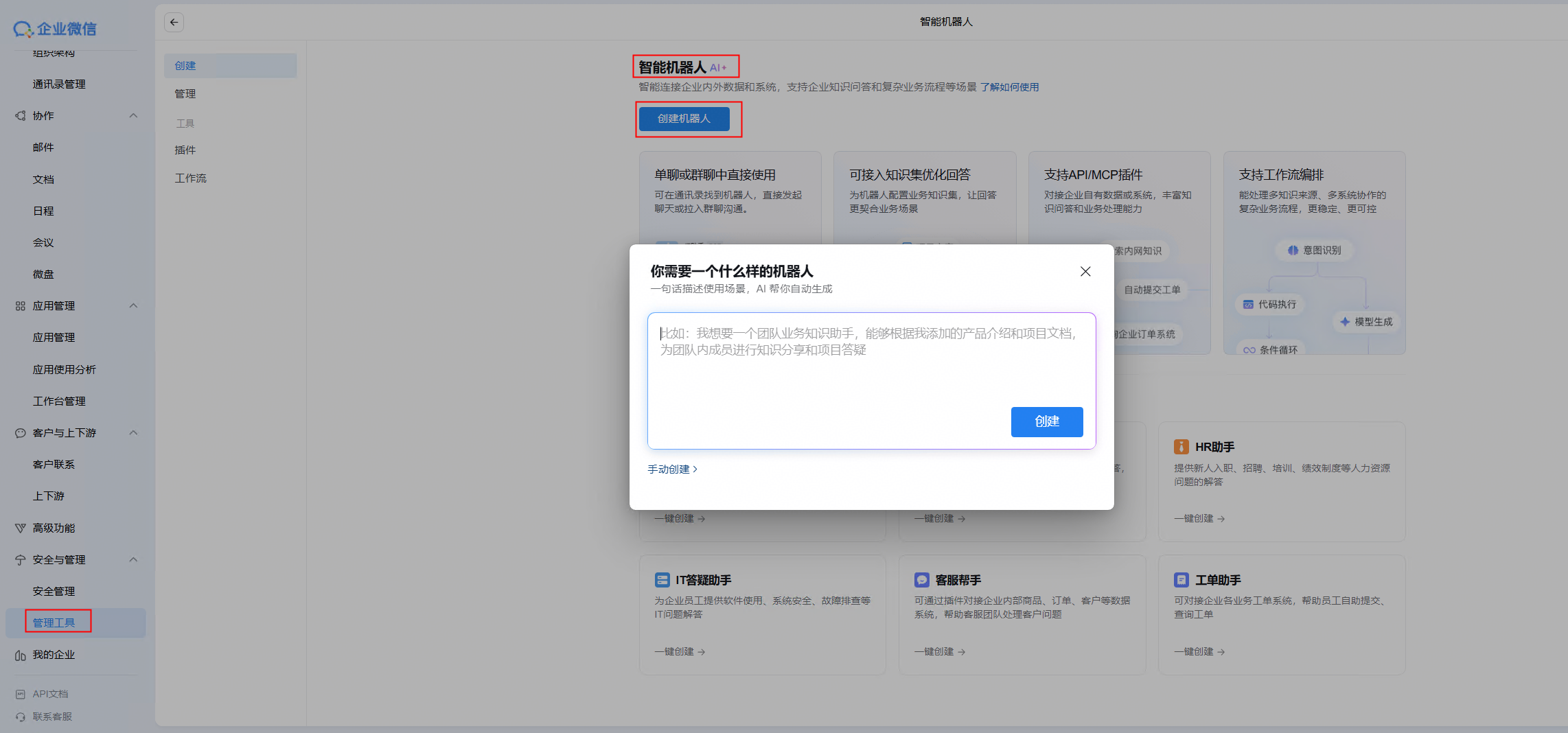Viewport: 1568px width, 733px height.
Task: Click the 应用管理 grid icon
Action: (x=21, y=306)
